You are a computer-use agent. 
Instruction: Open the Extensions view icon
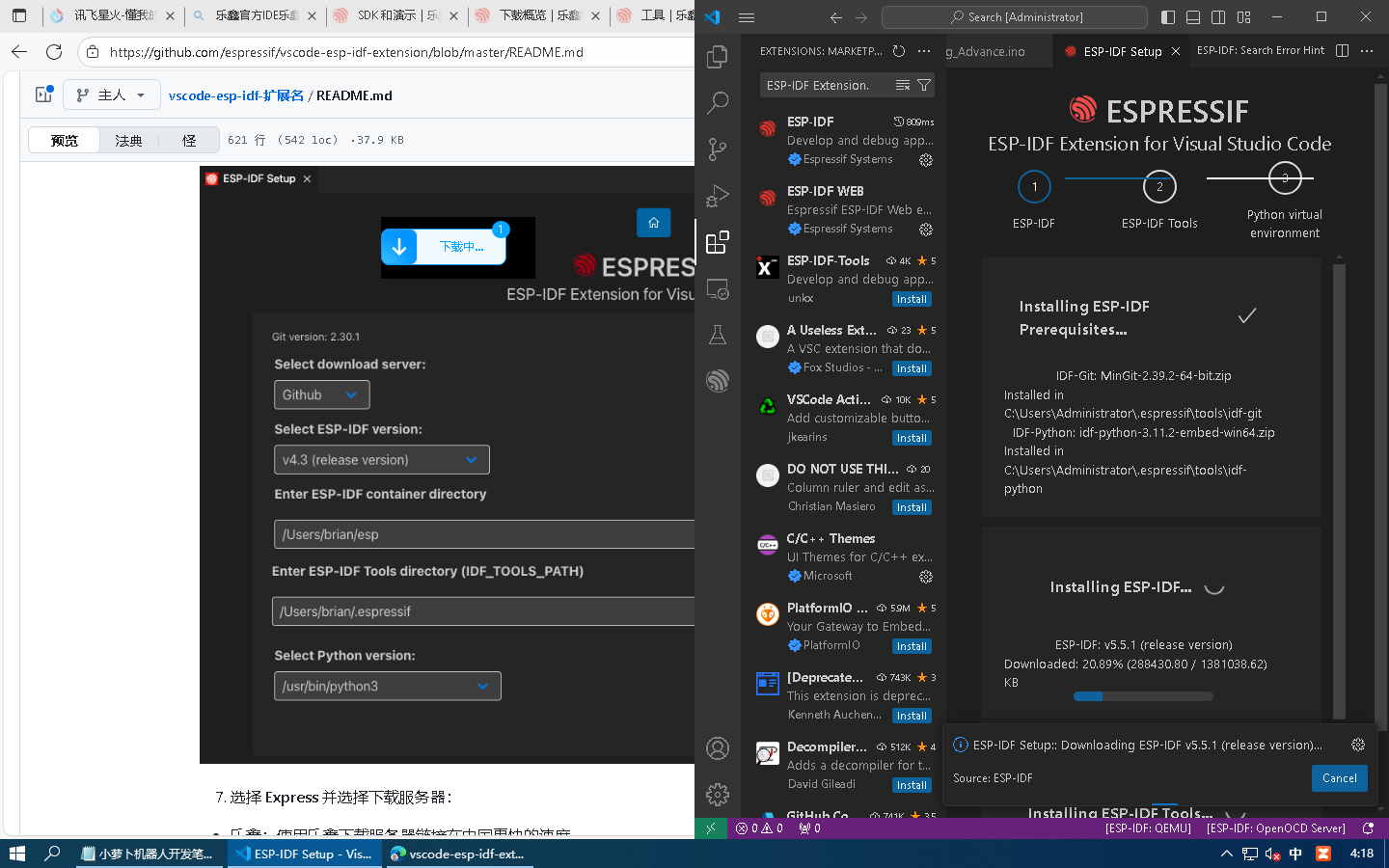(717, 242)
